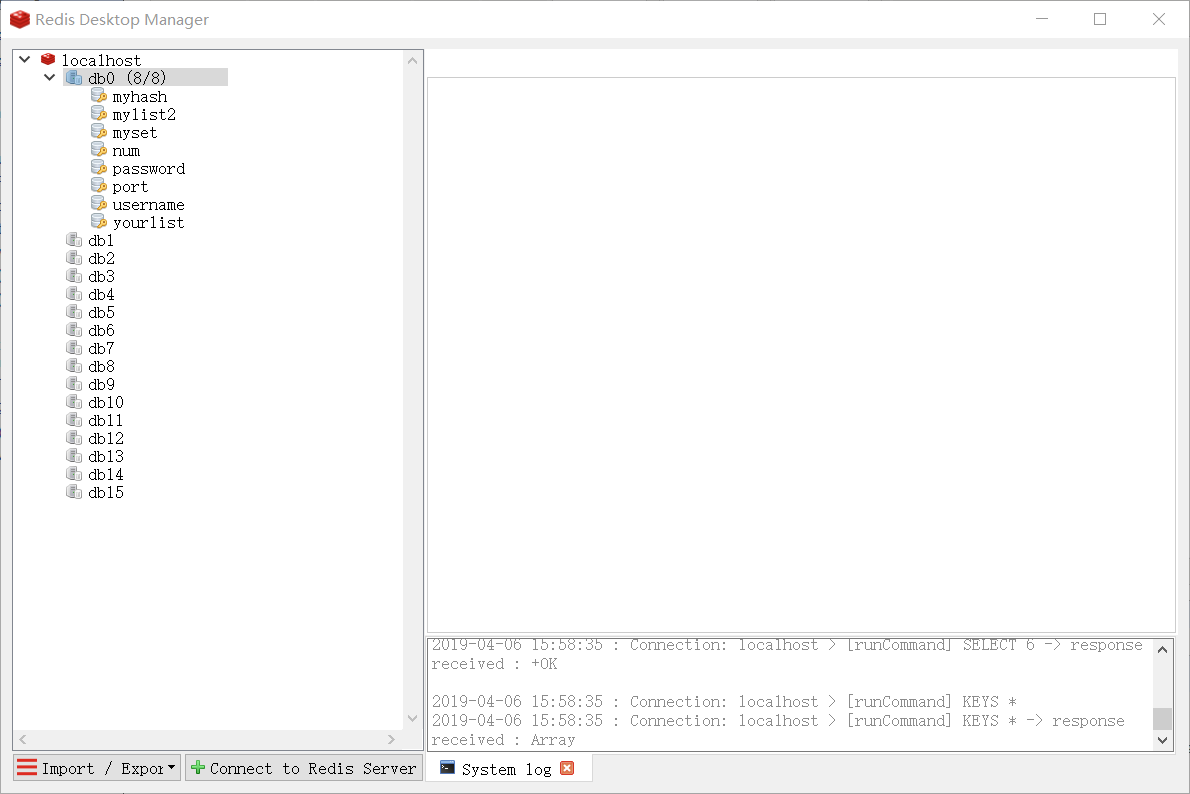Click the key icon beside username
This screenshot has width=1190, height=794.
pyautogui.click(x=99, y=204)
